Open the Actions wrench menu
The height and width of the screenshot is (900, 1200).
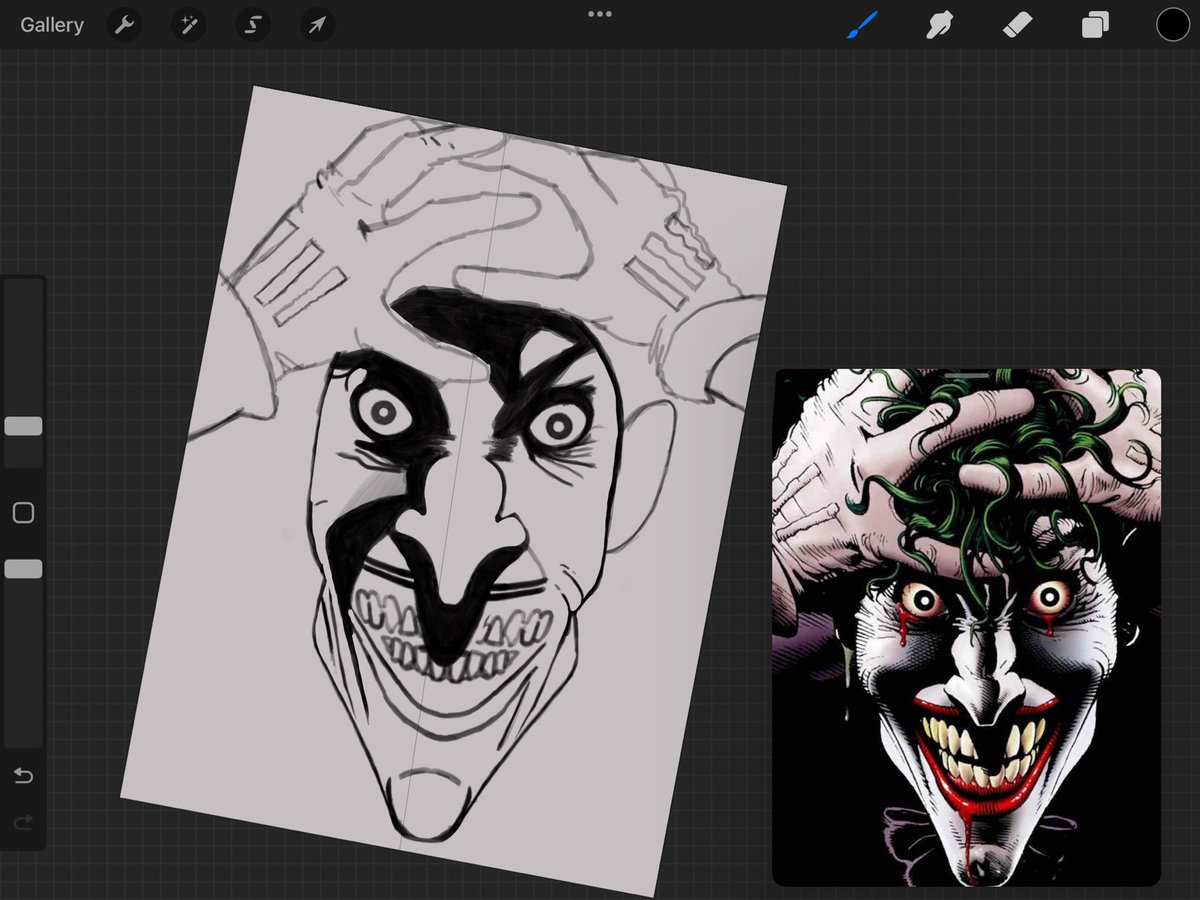tap(125, 25)
